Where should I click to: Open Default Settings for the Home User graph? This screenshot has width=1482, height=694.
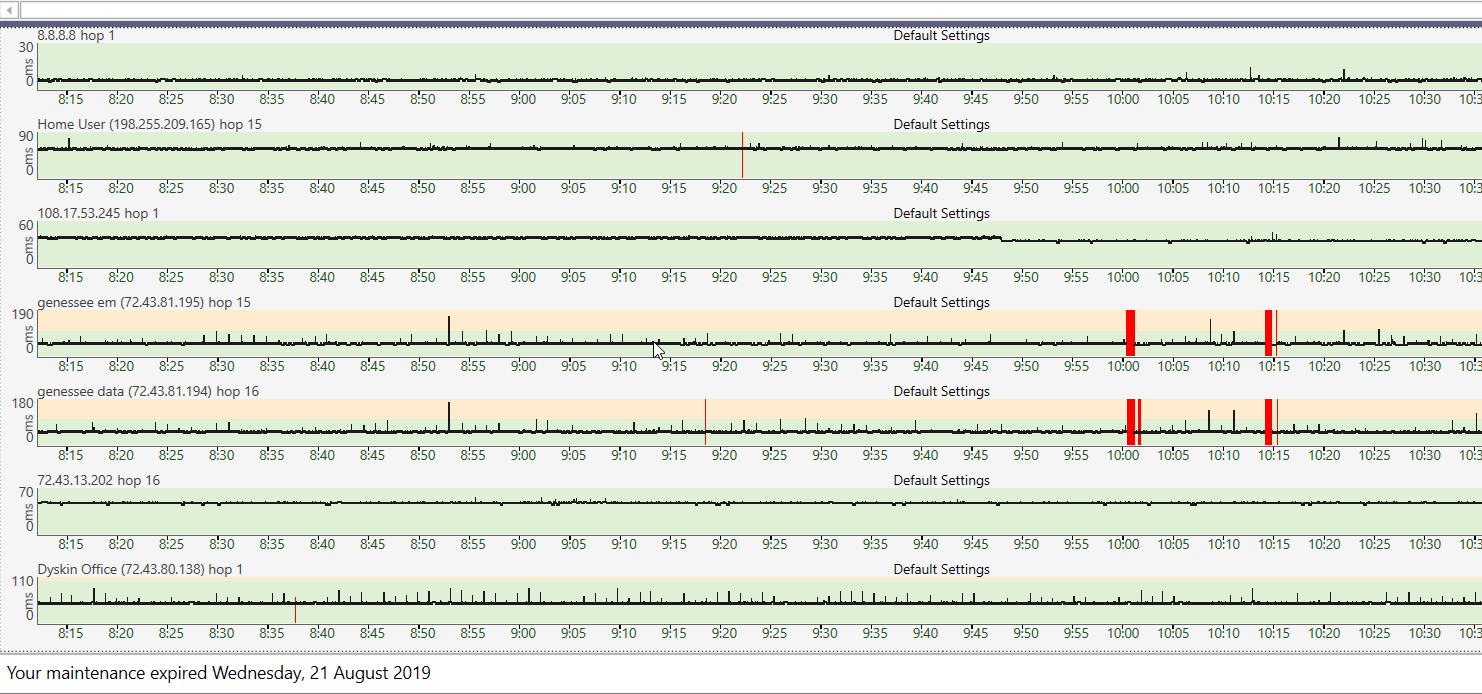tap(941, 124)
